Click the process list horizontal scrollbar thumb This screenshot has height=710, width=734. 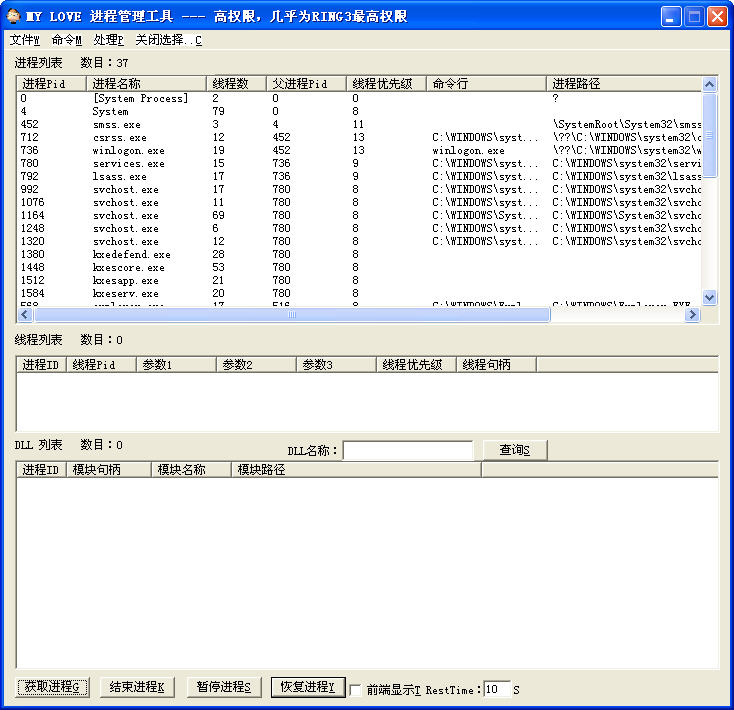point(292,315)
